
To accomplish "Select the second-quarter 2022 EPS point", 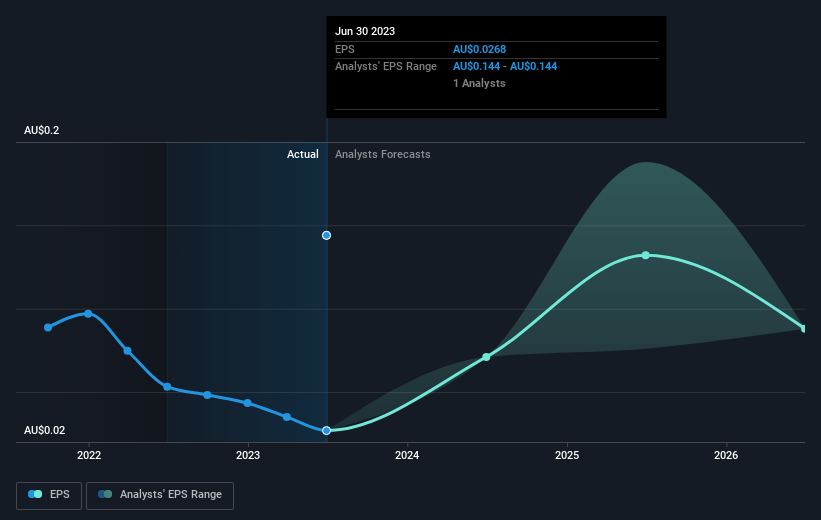I will (x=128, y=351).
